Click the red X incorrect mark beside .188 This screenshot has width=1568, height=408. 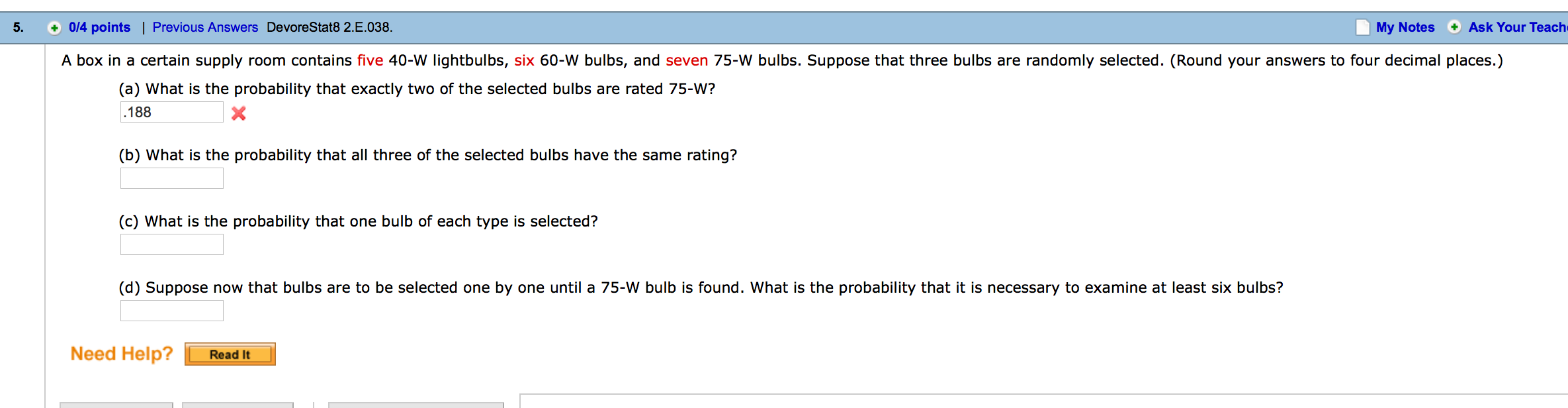point(239,113)
